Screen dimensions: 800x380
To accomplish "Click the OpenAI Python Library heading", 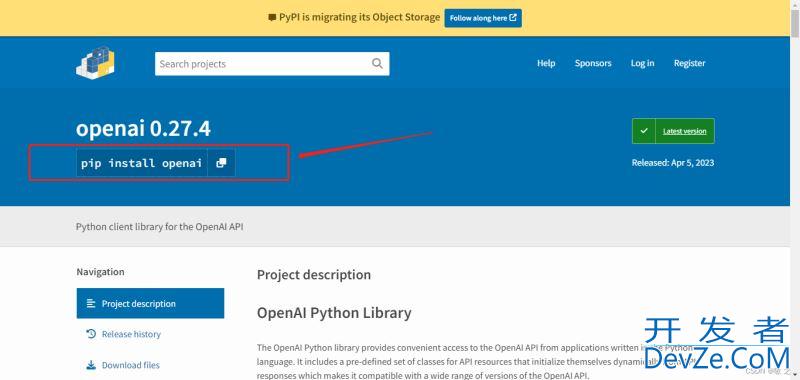I will (334, 312).
